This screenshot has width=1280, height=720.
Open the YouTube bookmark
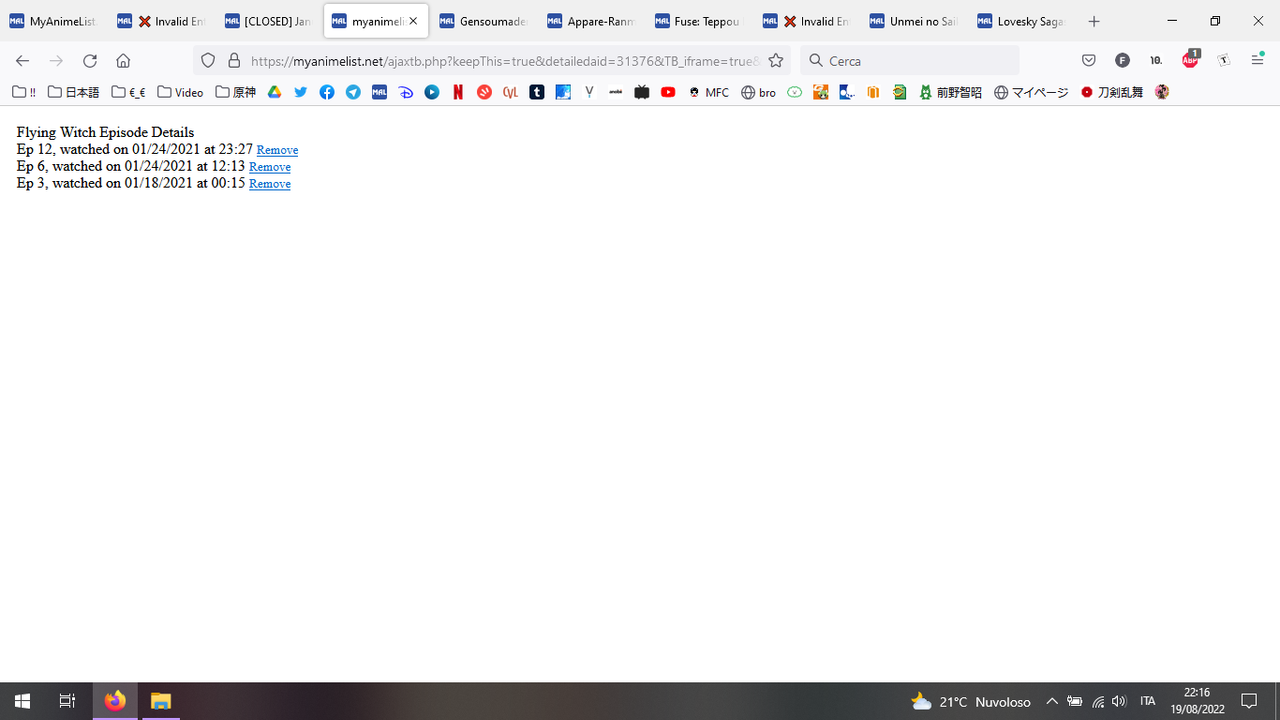pyautogui.click(x=668, y=92)
